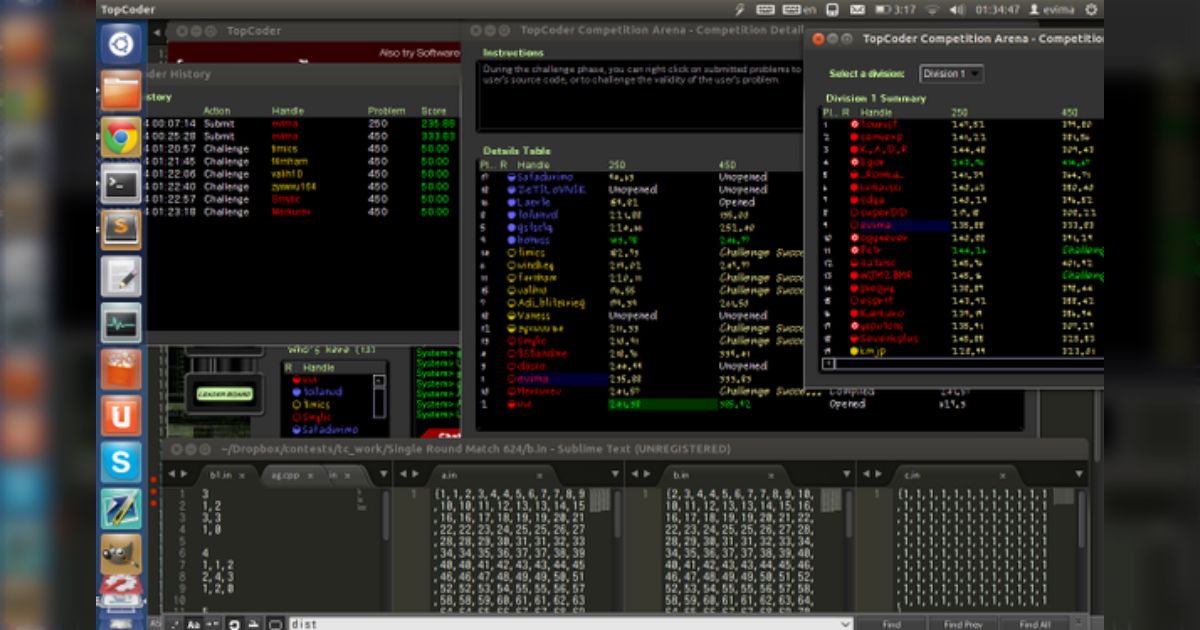Toggle highlight matches option in find bar

click(x=275, y=624)
